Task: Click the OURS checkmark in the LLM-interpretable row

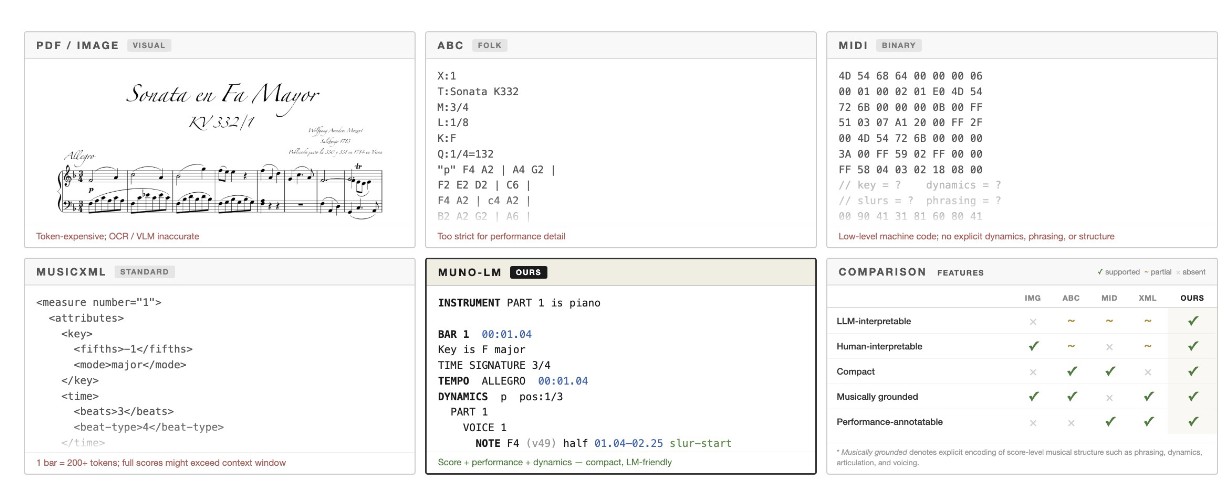Action: tap(1192, 321)
